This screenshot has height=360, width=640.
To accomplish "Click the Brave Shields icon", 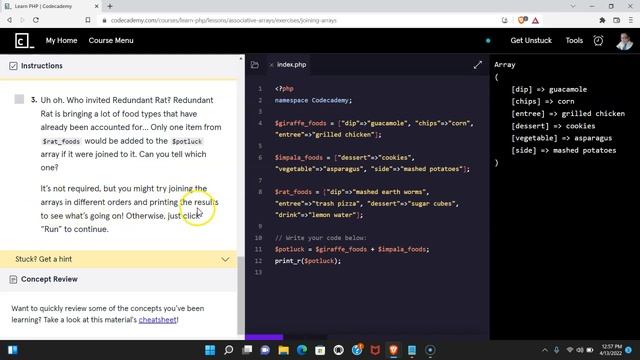I will [x=522, y=20].
